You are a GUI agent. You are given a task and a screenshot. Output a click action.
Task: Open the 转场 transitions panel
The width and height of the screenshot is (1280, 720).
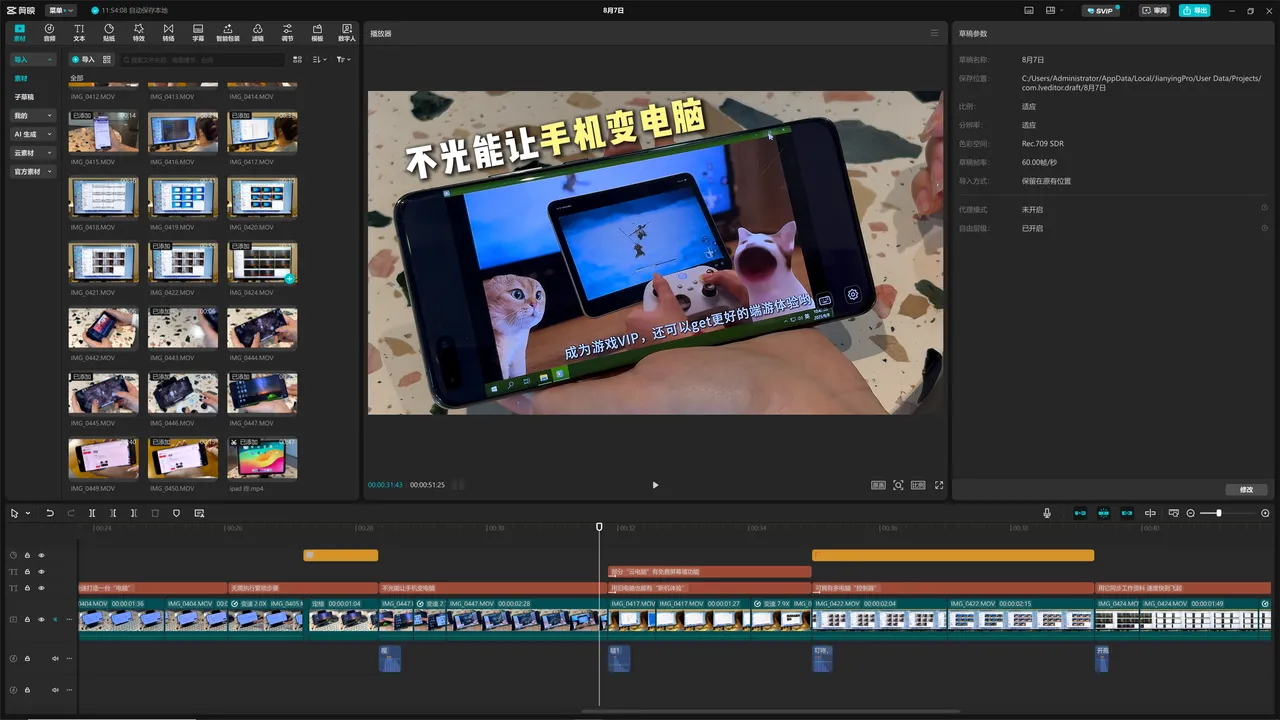coord(168,33)
